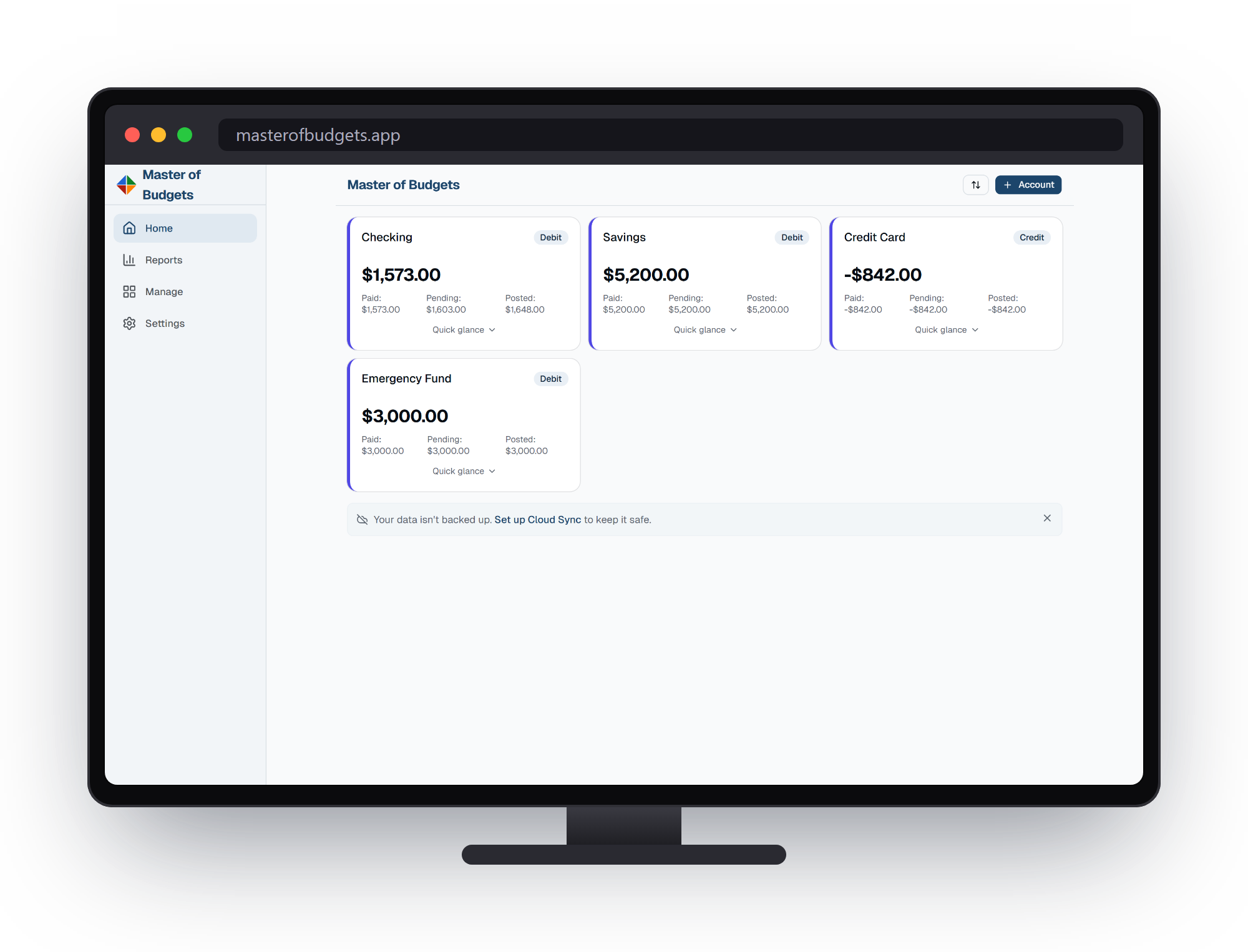Expand Quick glance on Credit Card card
Viewport: 1248px width, 952px height.
coord(947,329)
